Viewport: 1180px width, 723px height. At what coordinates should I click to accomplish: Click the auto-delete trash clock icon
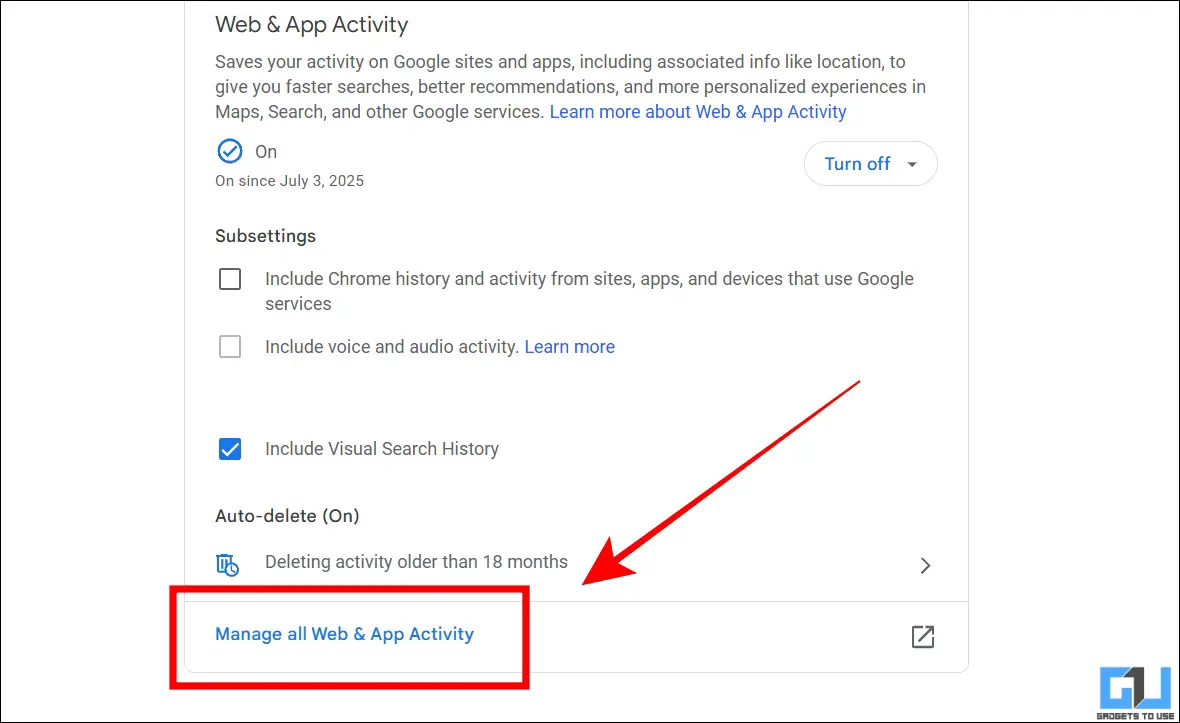[x=227, y=564]
